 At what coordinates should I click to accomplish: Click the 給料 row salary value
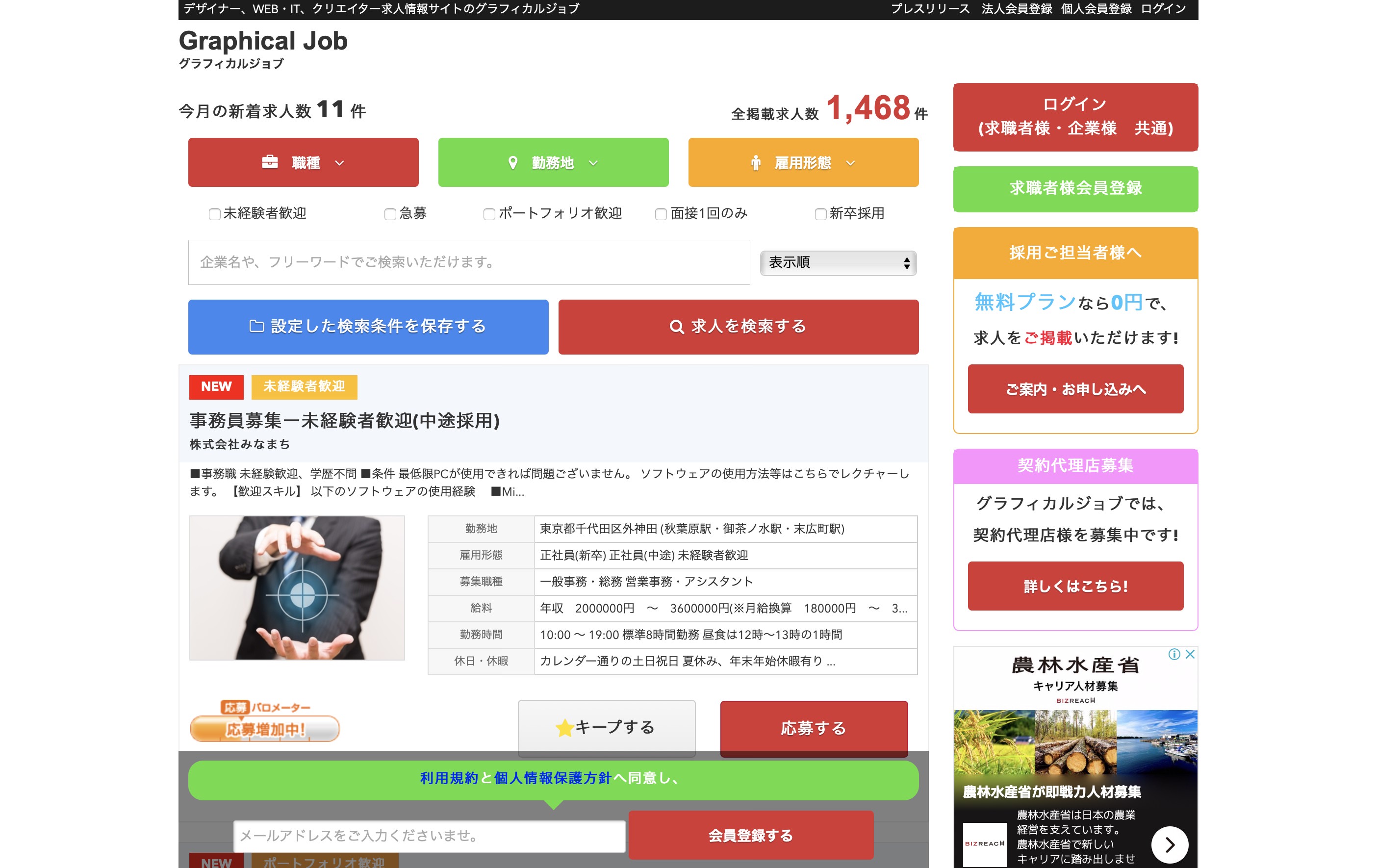(725, 609)
